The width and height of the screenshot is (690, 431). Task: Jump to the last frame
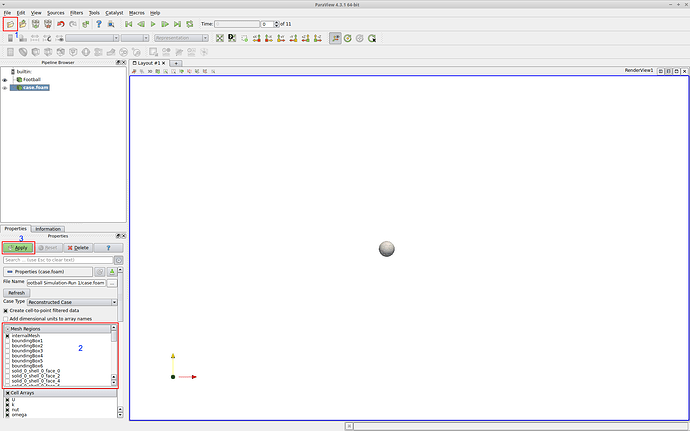[x=177, y=24]
